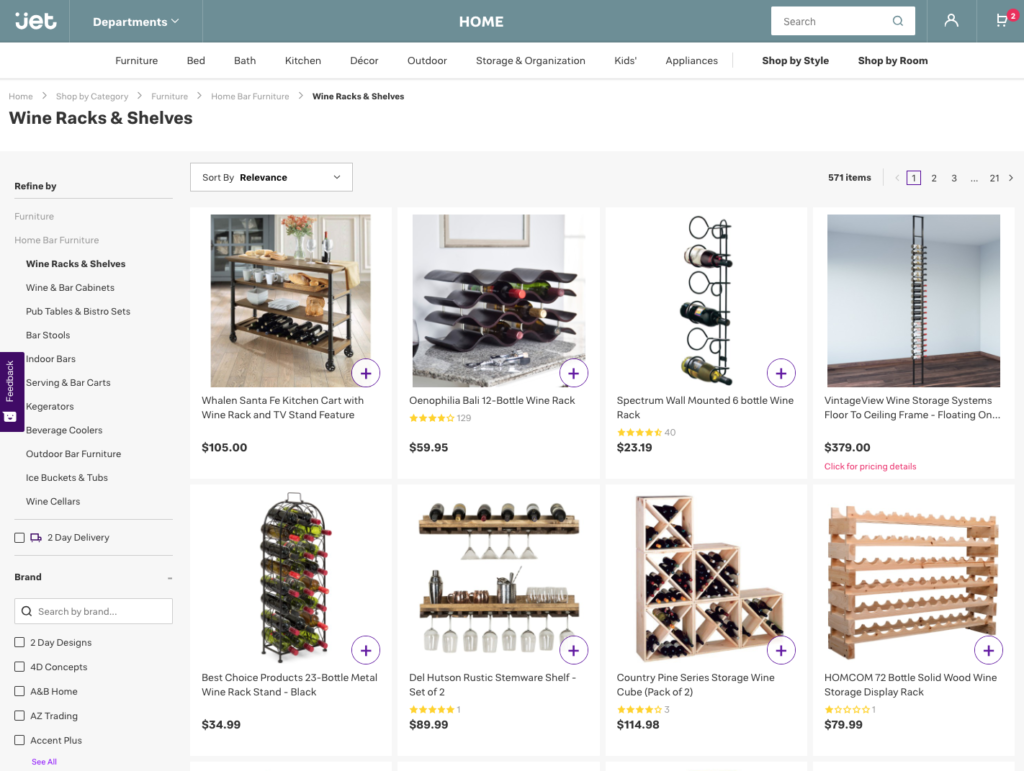Go to next results page arrow
The image size is (1024, 771).
click(1011, 178)
